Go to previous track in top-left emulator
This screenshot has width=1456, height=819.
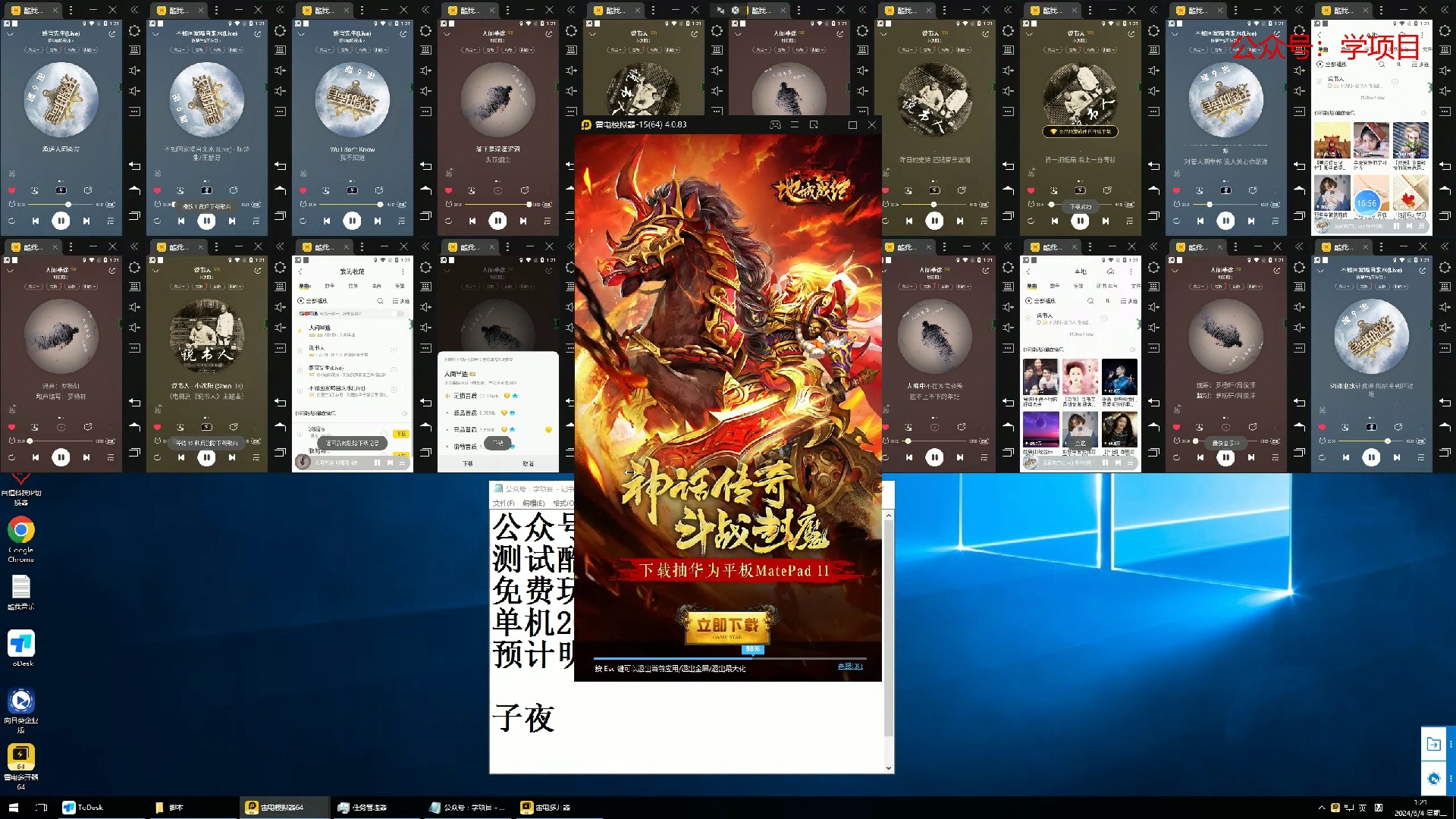point(35,221)
